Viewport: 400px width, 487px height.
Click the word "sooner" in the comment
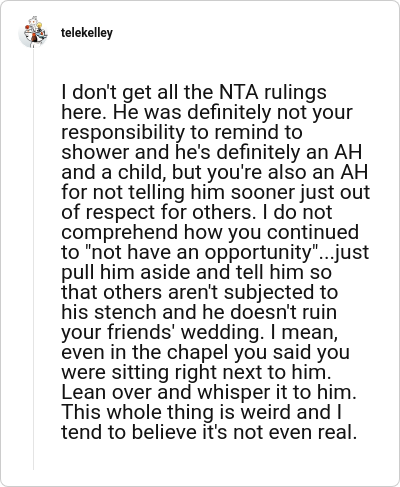pyautogui.click(x=262, y=192)
